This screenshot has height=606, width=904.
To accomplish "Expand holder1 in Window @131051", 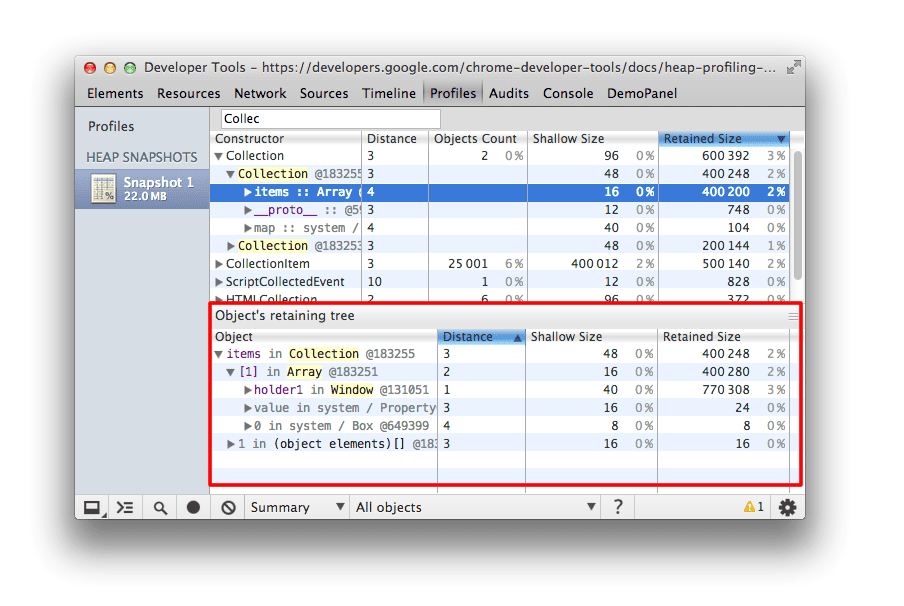I will (249, 390).
